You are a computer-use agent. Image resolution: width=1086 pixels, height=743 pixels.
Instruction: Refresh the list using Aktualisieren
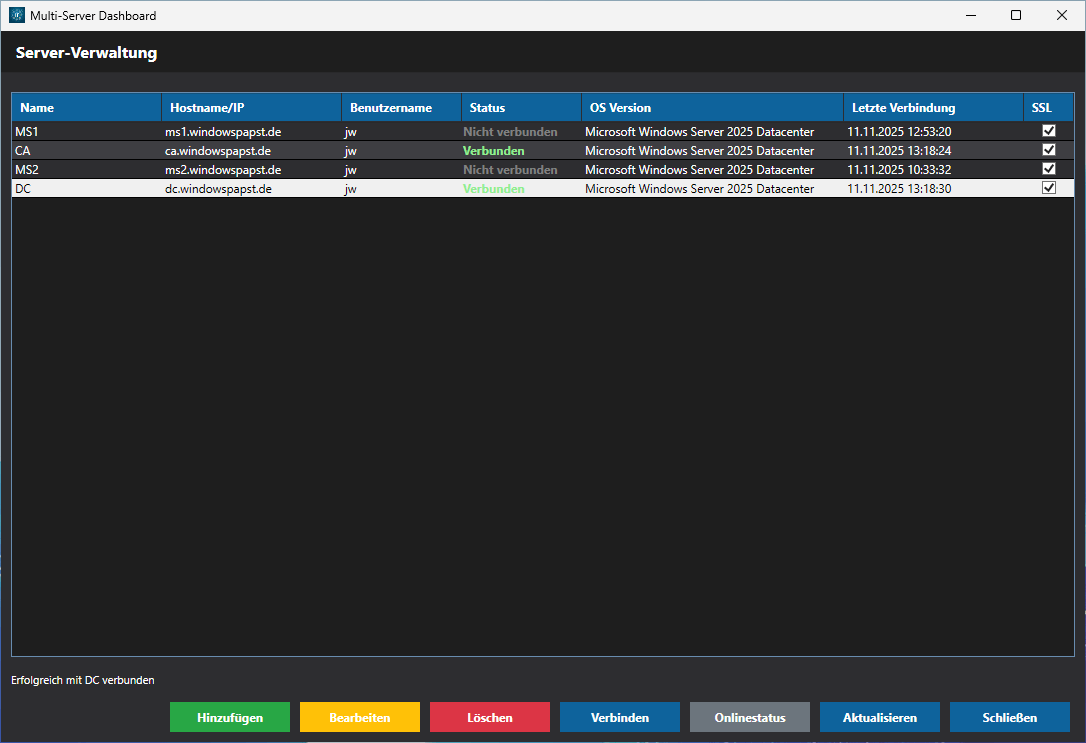pyautogui.click(x=880, y=717)
